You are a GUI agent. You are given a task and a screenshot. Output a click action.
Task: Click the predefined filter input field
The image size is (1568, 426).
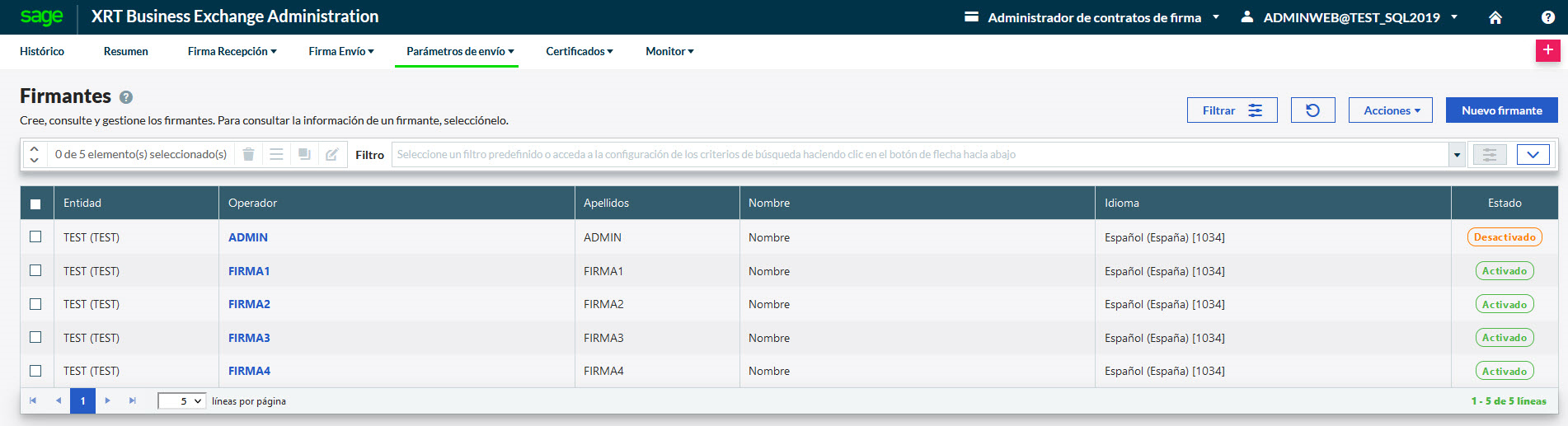pyautogui.click(x=919, y=154)
